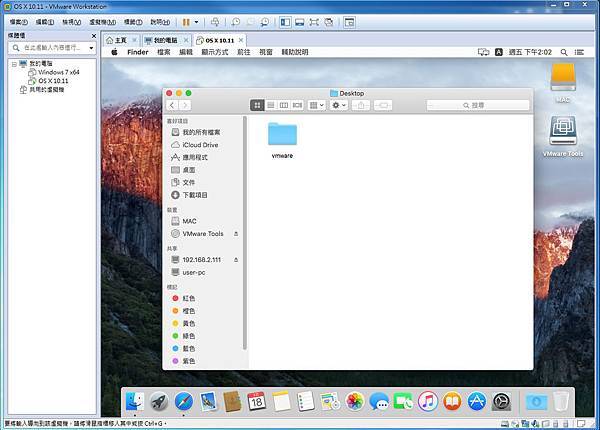
Task: Open Finder from the Dock
Action: coord(135,402)
